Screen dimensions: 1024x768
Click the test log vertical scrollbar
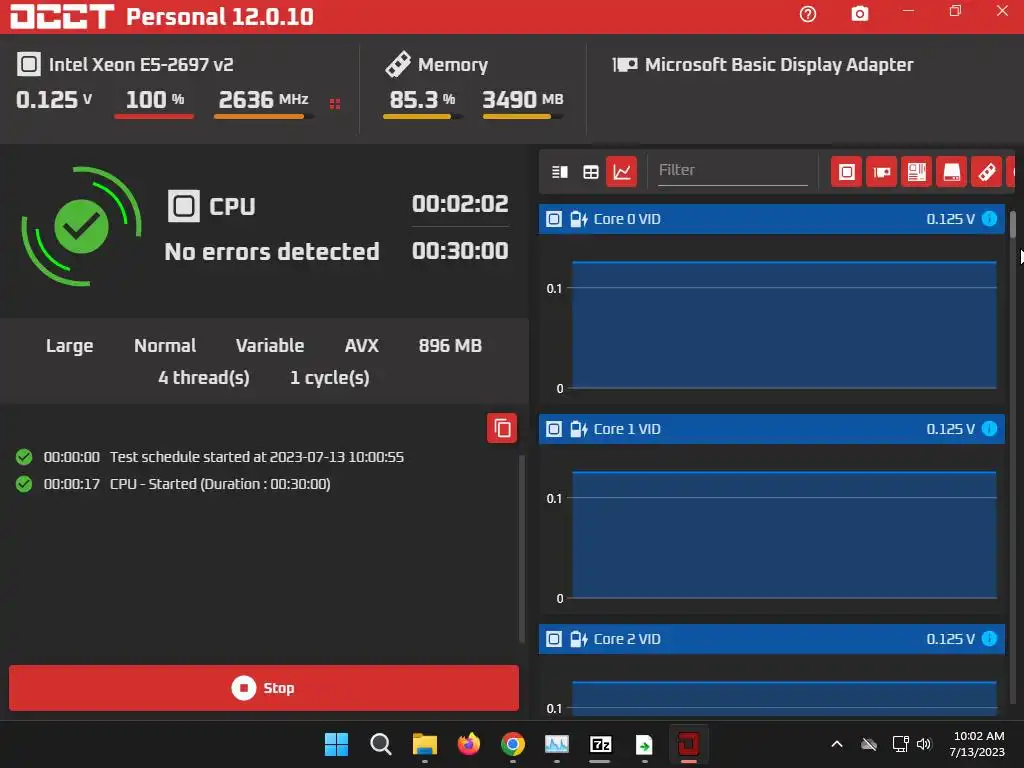tap(522, 549)
